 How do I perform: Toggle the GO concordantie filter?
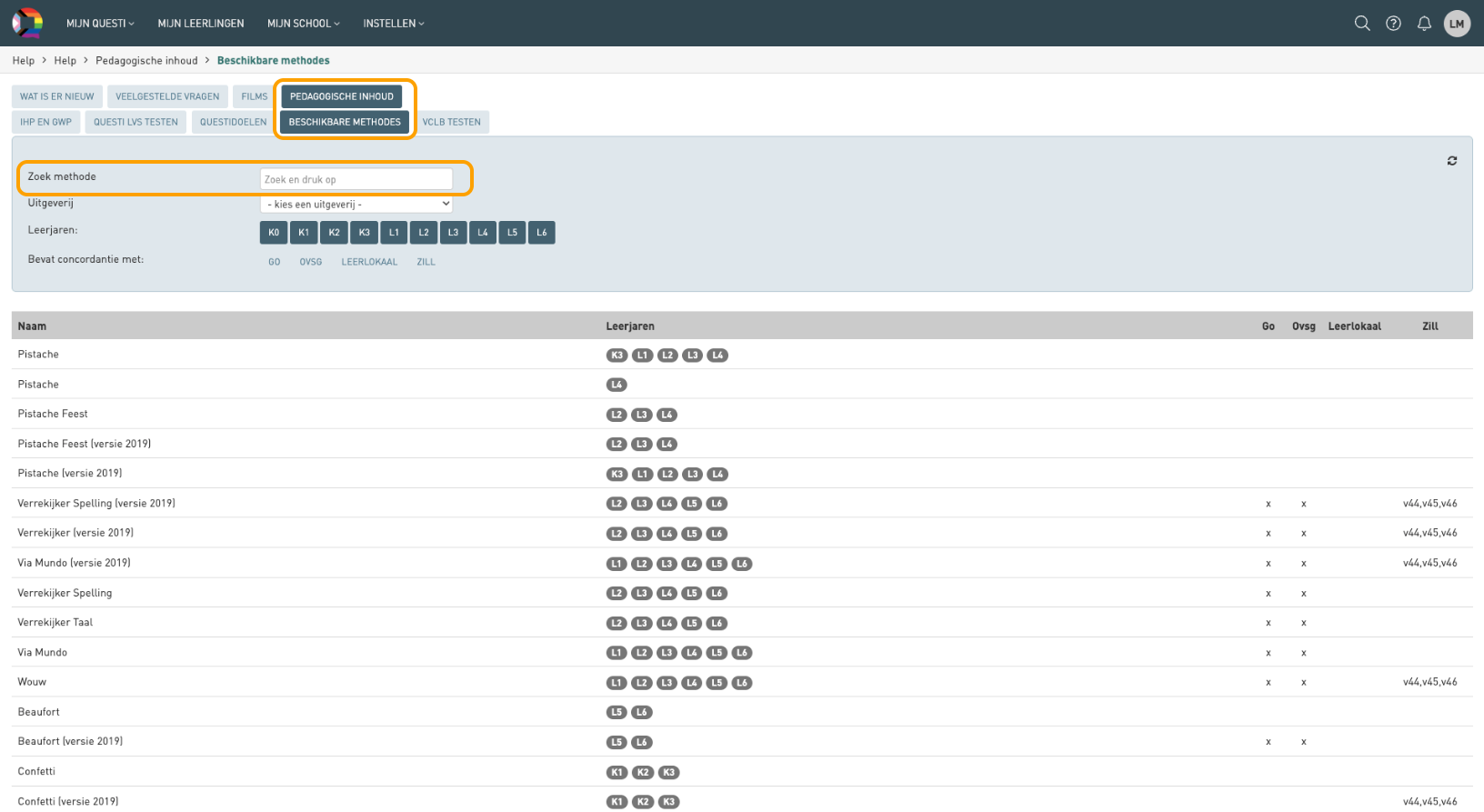pos(275,262)
